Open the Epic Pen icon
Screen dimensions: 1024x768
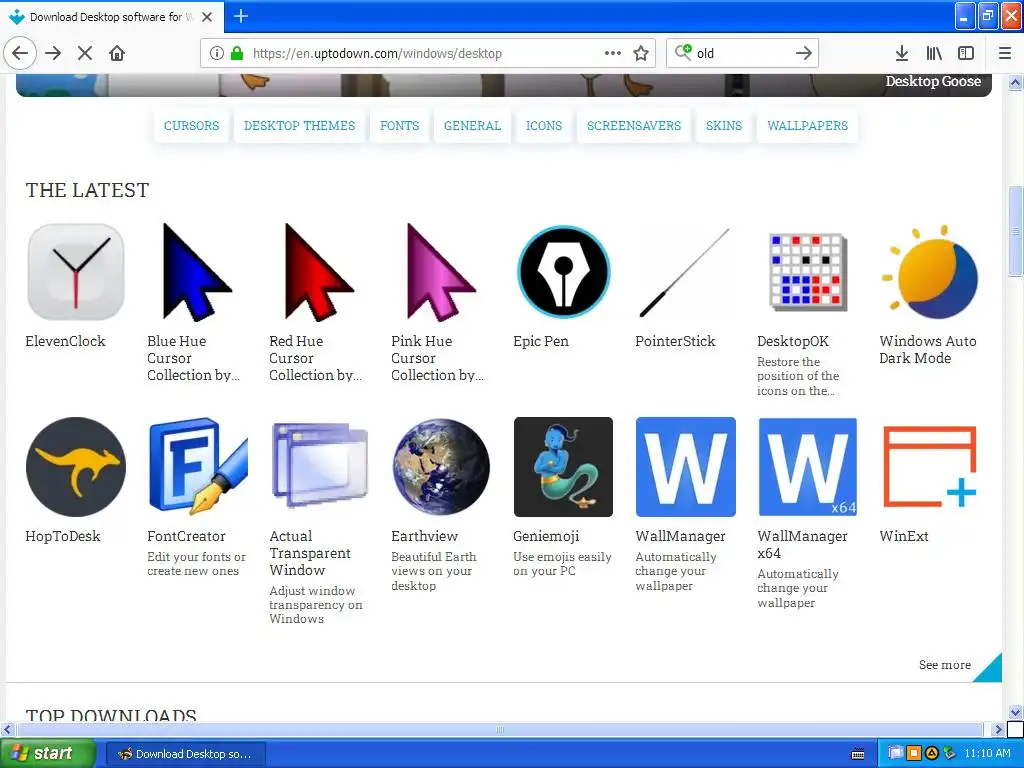pos(563,272)
